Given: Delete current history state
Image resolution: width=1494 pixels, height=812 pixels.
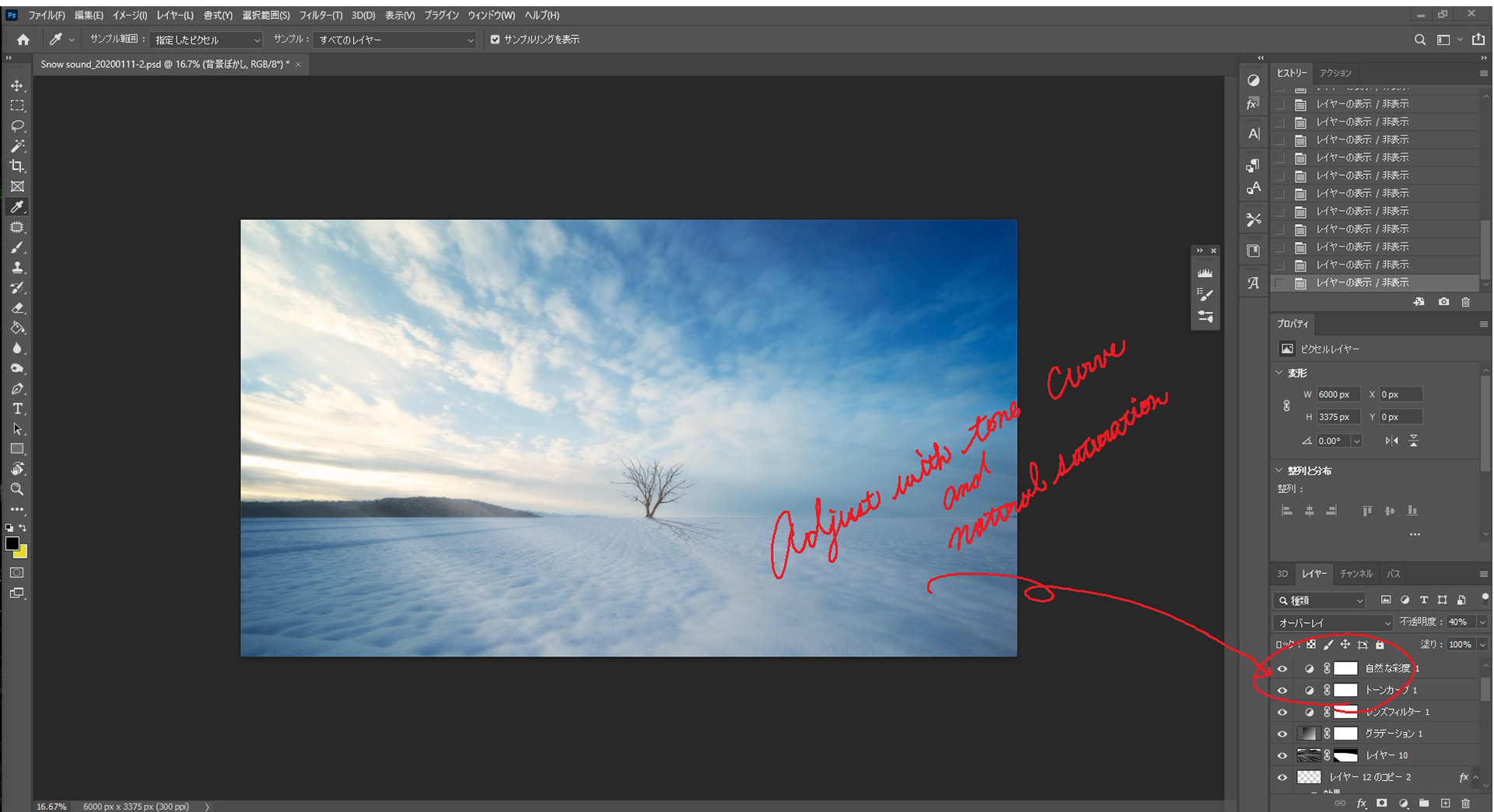Looking at the screenshot, I should 1466,302.
